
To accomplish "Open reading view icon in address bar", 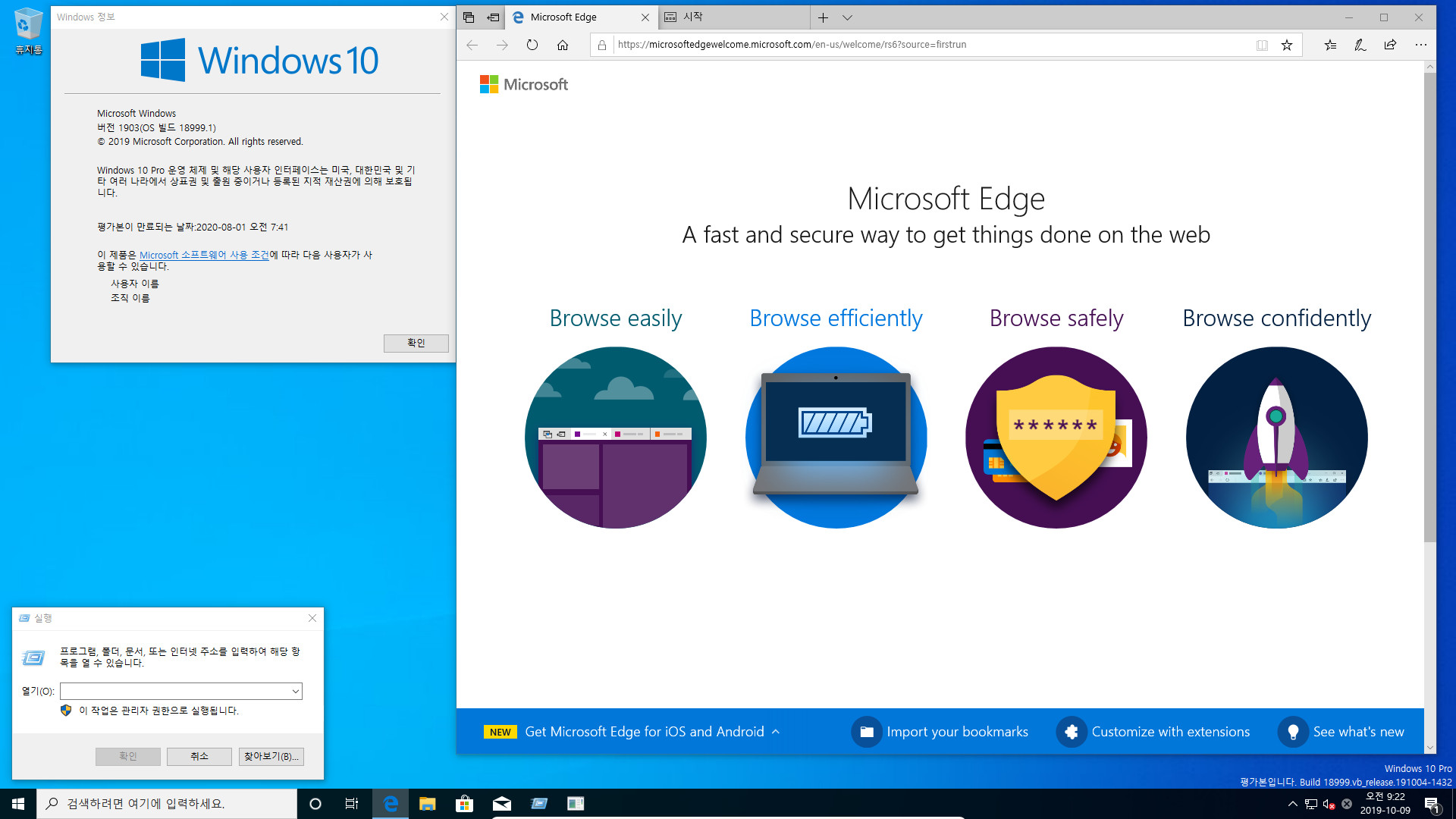I will click(1262, 45).
